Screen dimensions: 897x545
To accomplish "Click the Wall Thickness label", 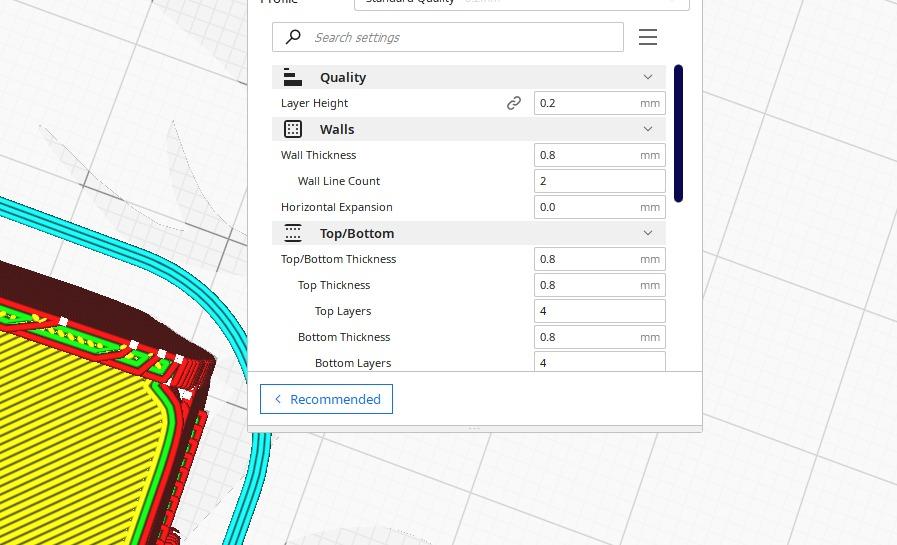I will pos(318,155).
